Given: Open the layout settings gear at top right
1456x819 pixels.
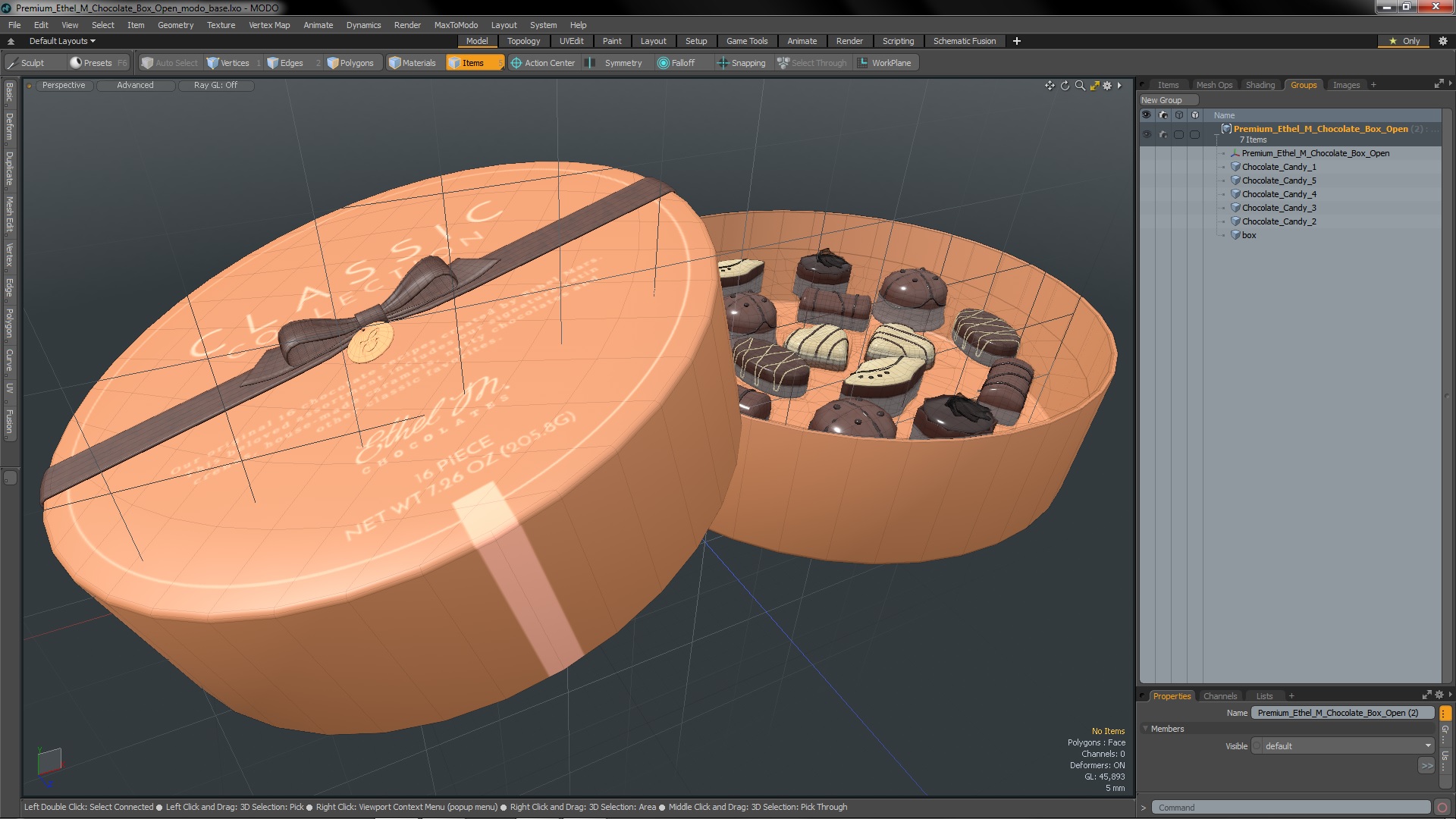Looking at the screenshot, I should [1442, 41].
